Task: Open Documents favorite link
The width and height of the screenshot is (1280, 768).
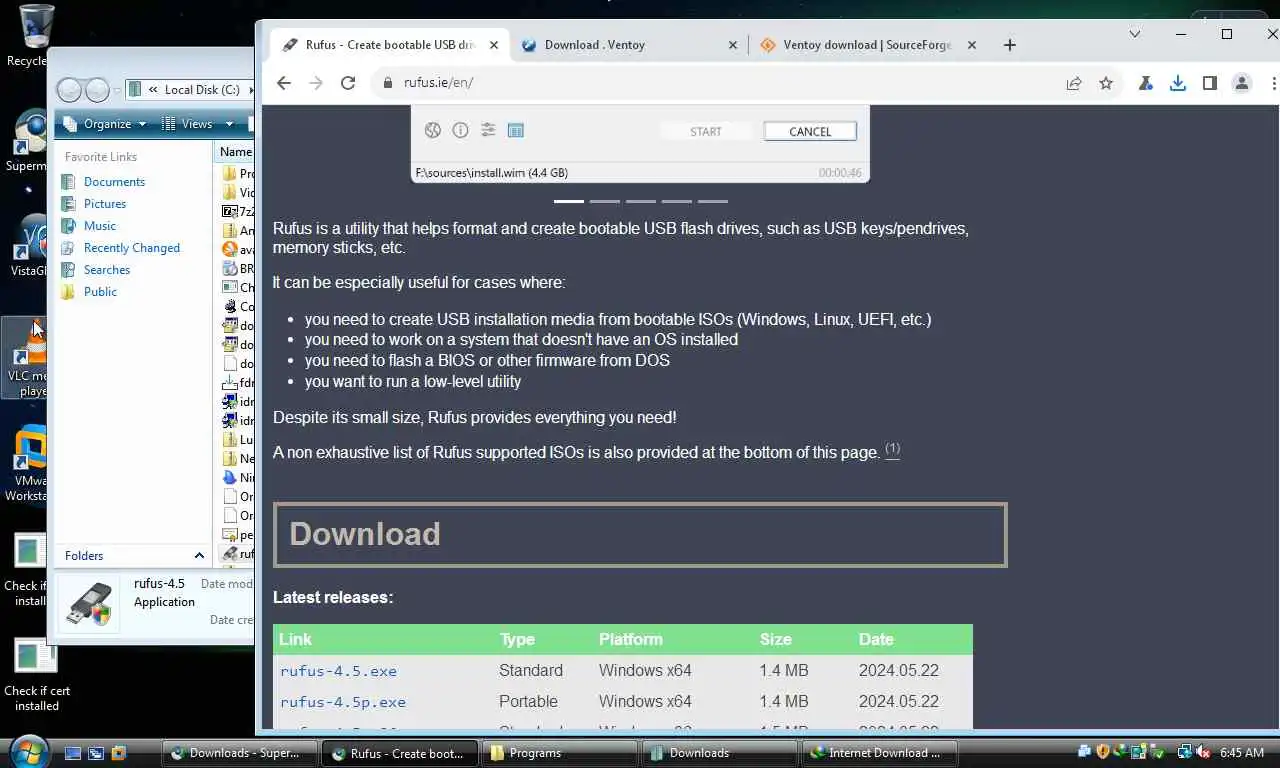Action: click(x=114, y=182)
